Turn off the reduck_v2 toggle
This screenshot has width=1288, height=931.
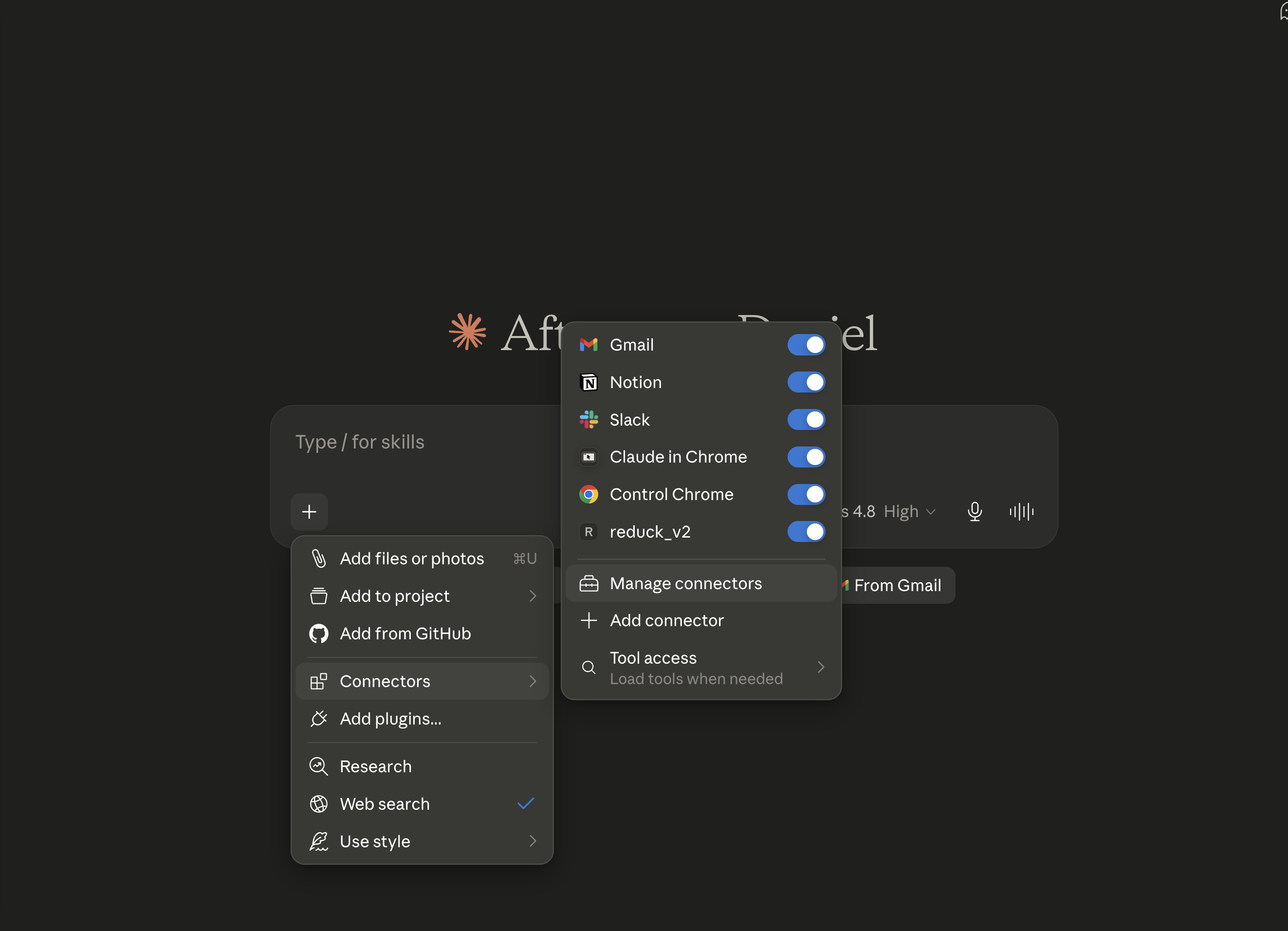(807, 532)
